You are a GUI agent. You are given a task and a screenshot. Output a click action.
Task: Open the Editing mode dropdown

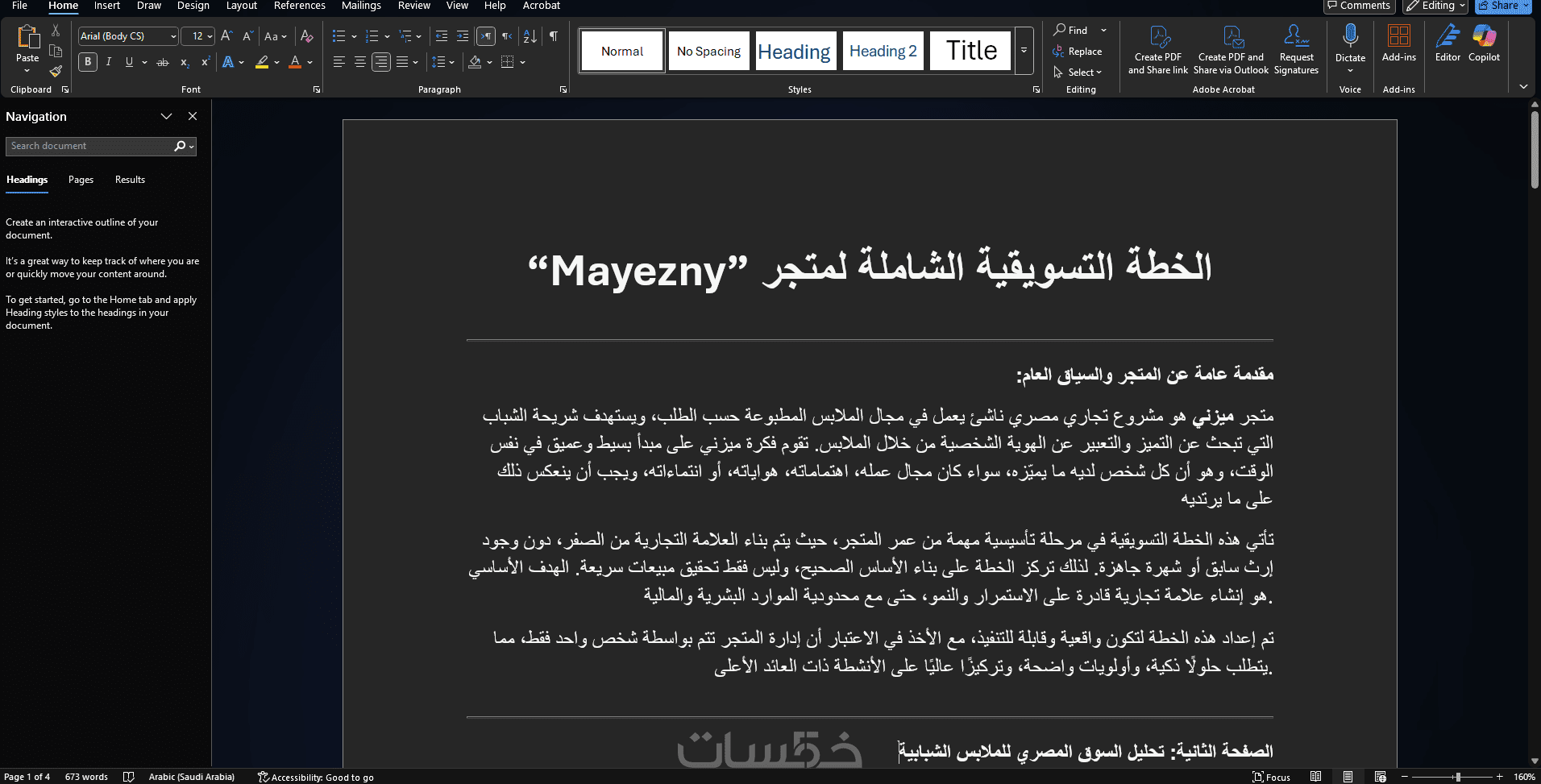1435,6
